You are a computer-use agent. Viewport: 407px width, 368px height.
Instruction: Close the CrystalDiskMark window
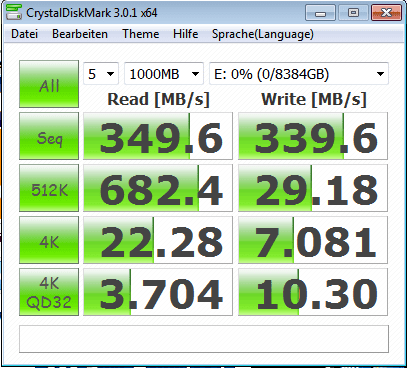[x=386, y=13]
